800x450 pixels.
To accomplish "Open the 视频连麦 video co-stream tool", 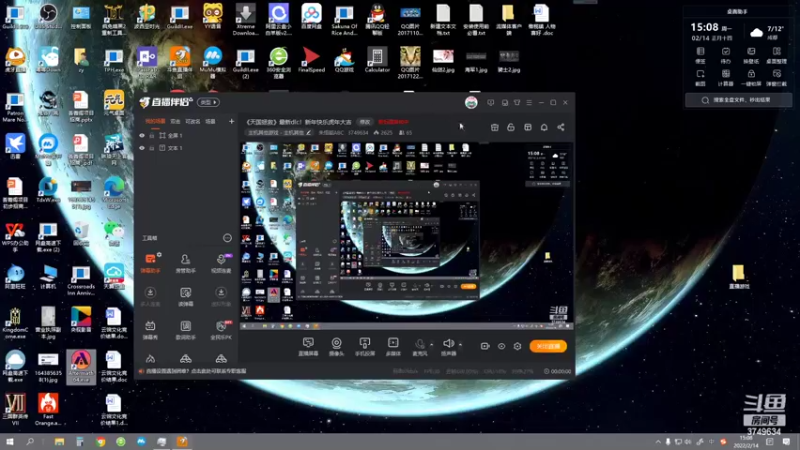I will 221,263.
